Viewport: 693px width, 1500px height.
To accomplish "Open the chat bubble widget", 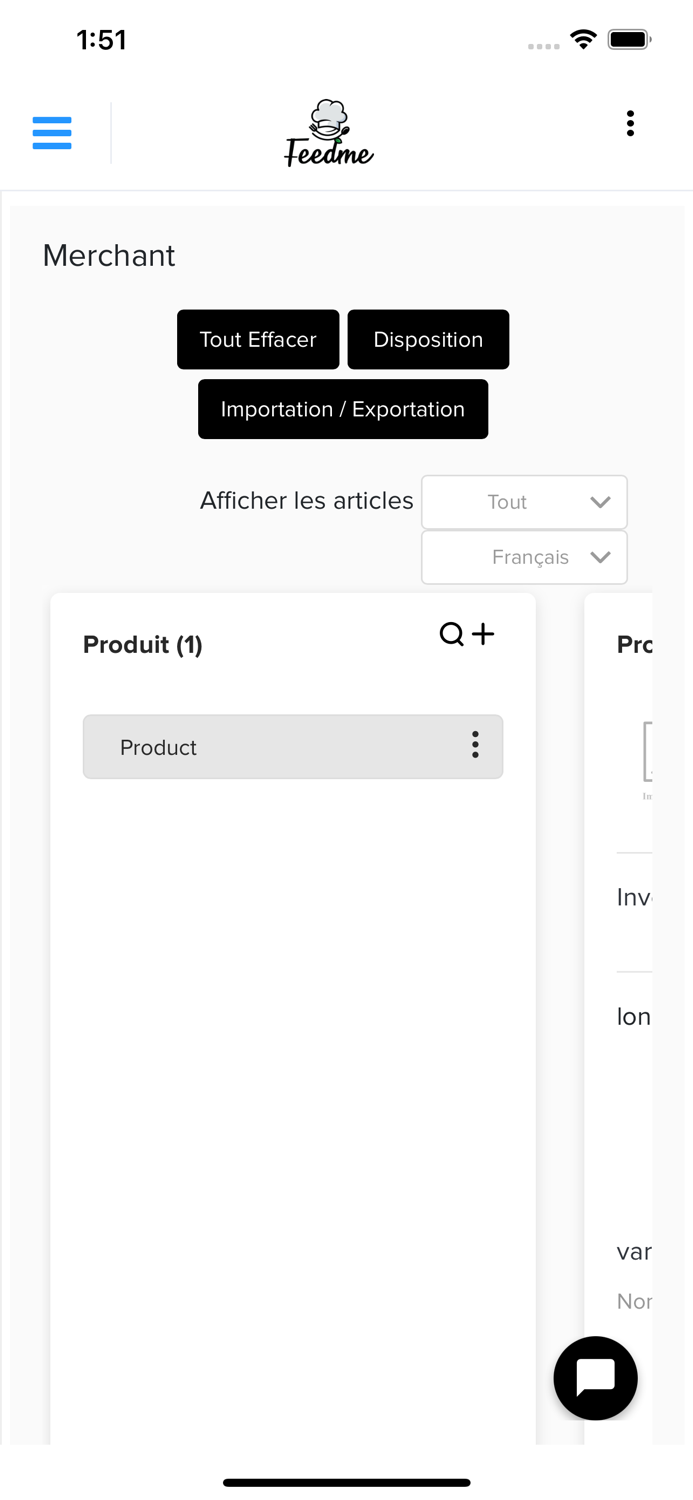I will (x=596, y=1377).
